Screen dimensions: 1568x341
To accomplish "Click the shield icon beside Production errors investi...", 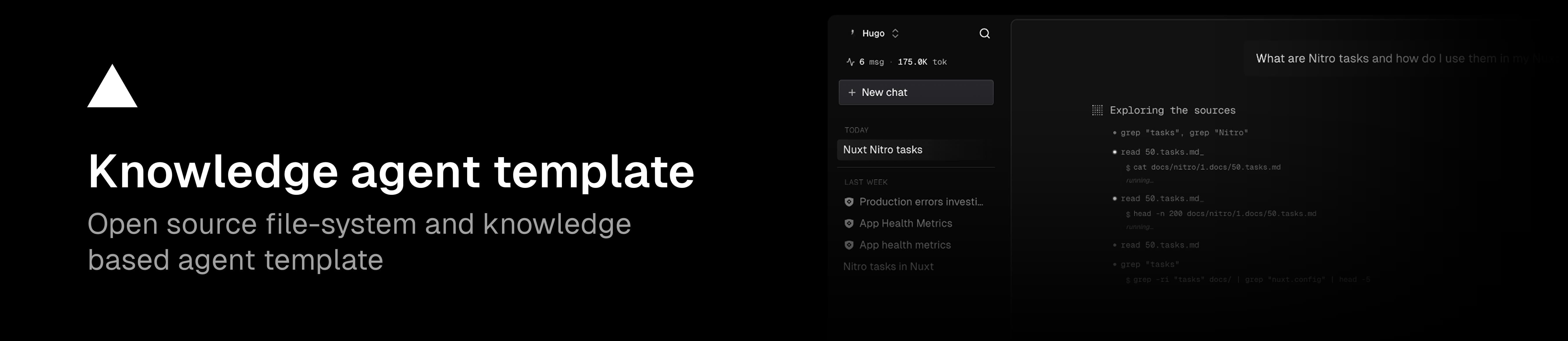I will tap(848, 202).
